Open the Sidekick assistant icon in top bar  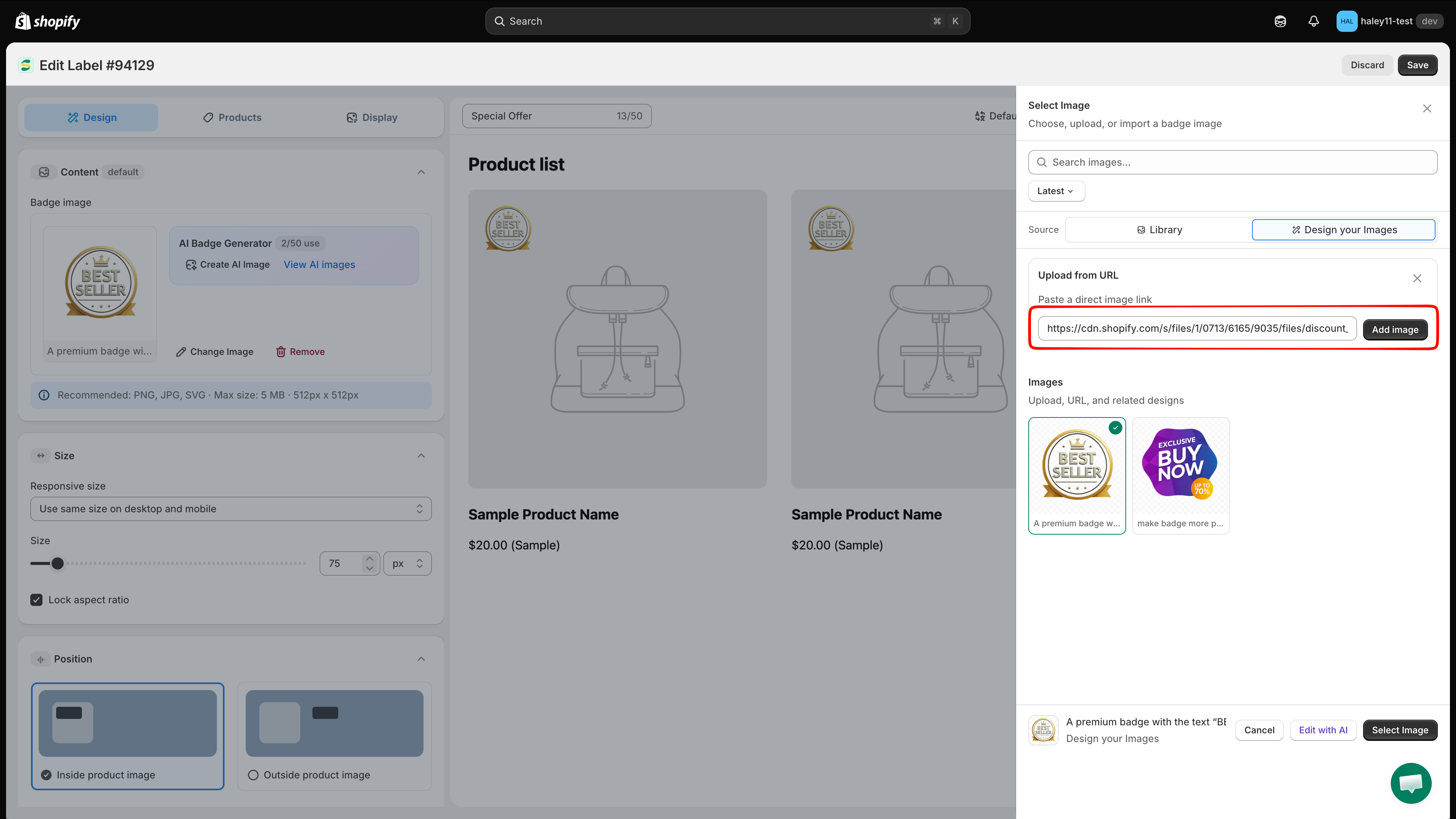(1280, 21)
